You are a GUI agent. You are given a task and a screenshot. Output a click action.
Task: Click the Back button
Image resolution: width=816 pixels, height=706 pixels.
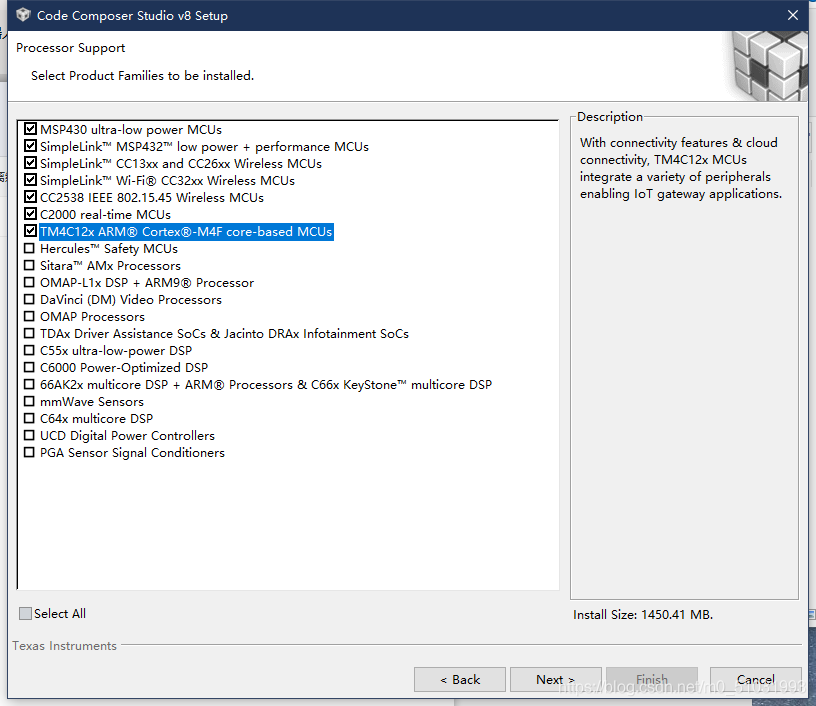pos(460,680)
